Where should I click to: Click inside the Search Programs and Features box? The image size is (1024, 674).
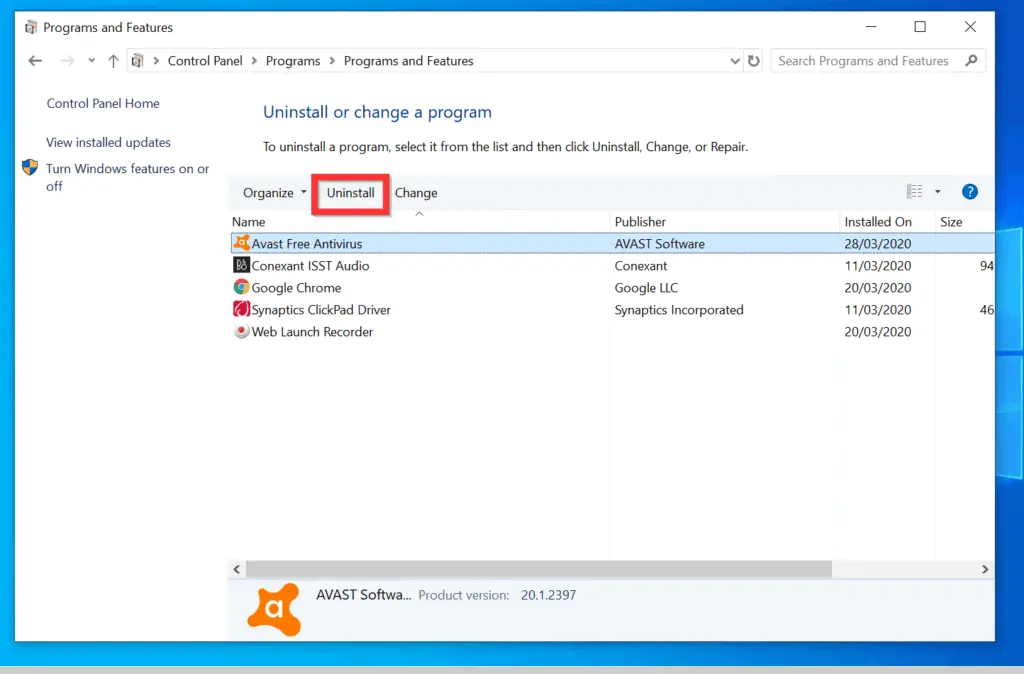pyautogui.click(x=864, y=60)
